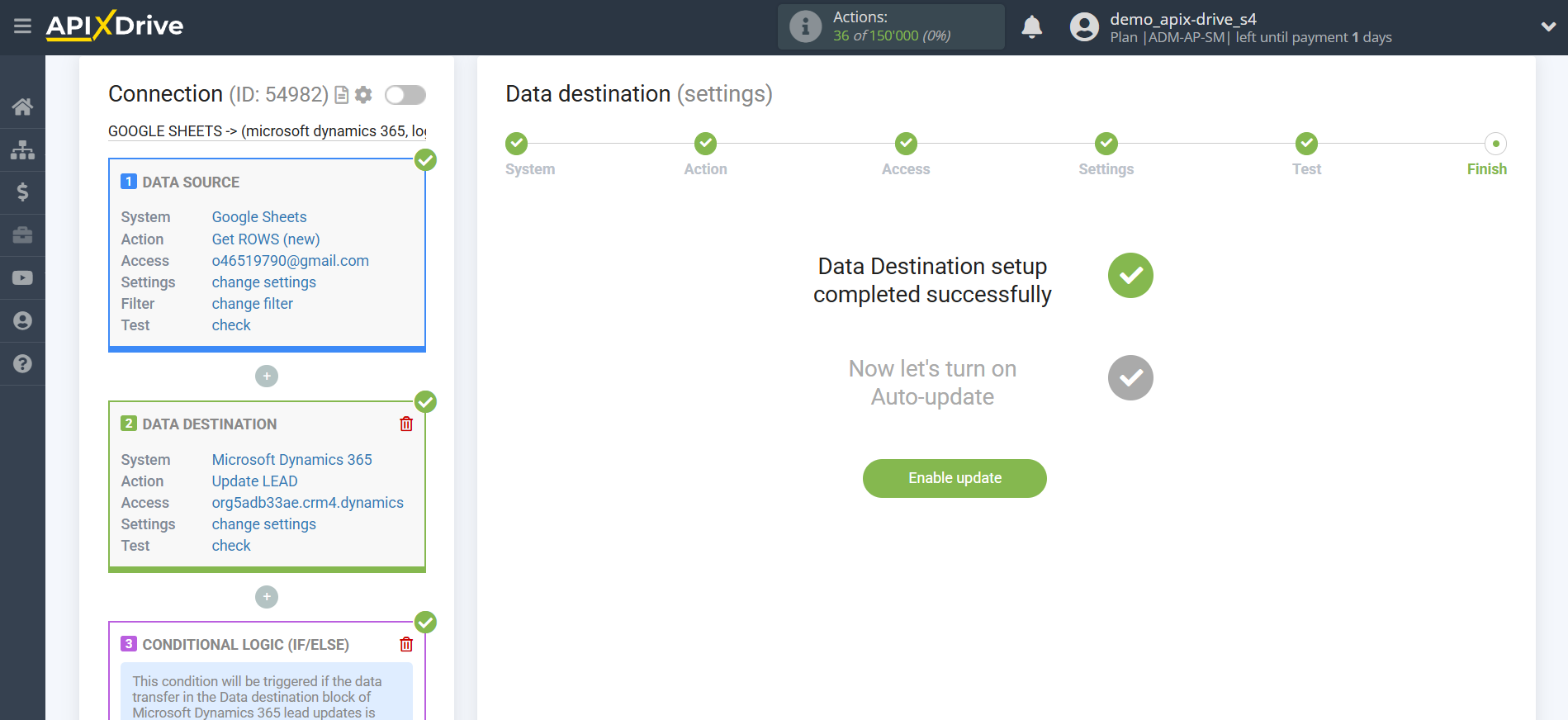Open the o46519790@gmail.com access link
This screenshot has height=720, width=1568.
(291, 261)
